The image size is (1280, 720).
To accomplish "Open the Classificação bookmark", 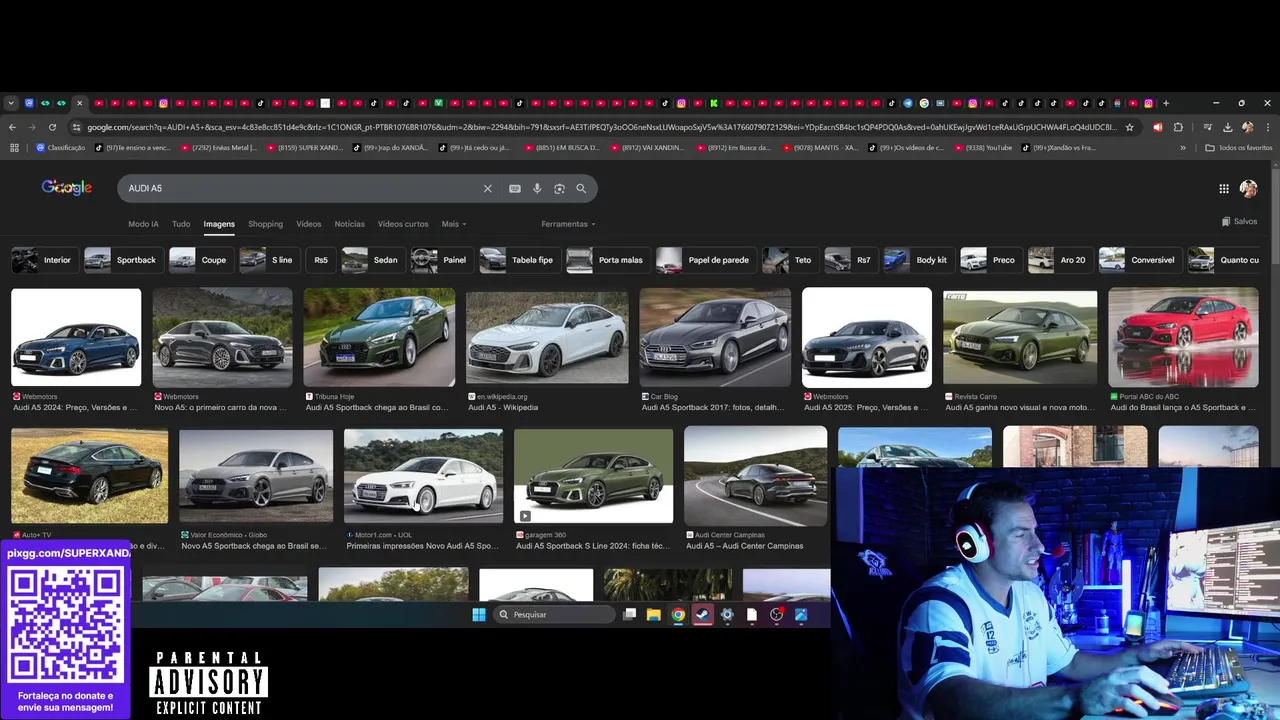I will 61,148.
